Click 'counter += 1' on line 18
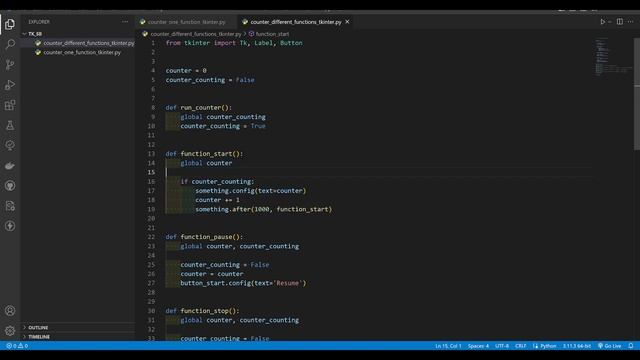The image size is (640, 360). pos(218,200)
